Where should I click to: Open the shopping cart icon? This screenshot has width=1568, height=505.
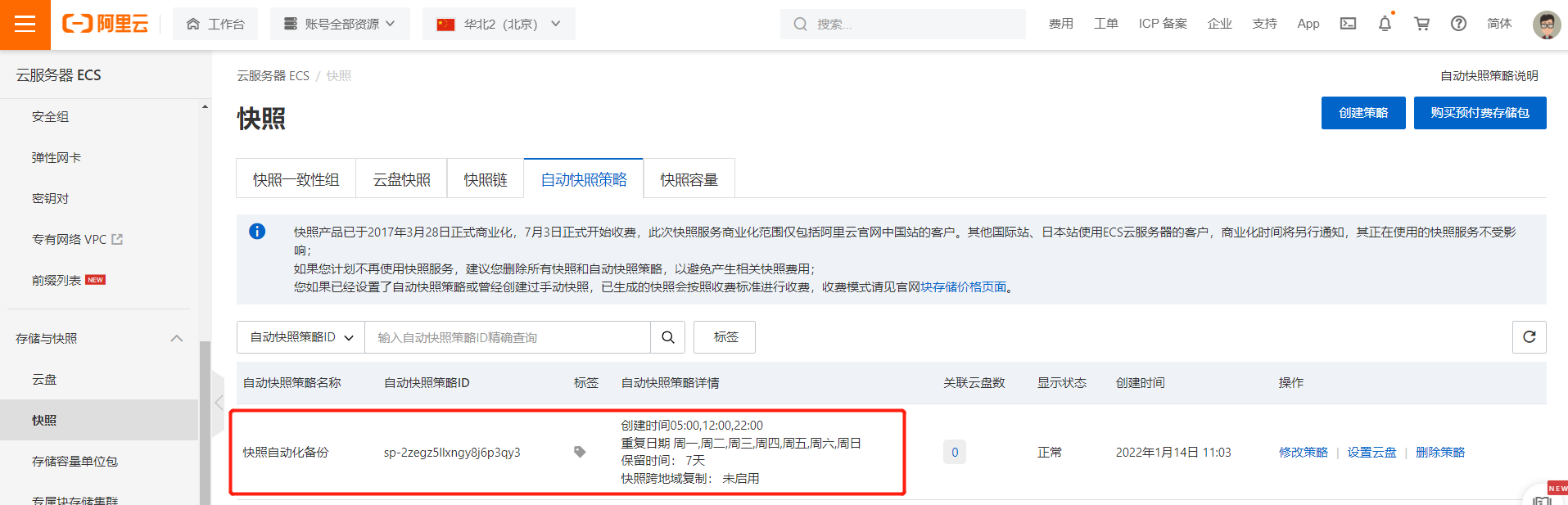(x=1421, y=24)
